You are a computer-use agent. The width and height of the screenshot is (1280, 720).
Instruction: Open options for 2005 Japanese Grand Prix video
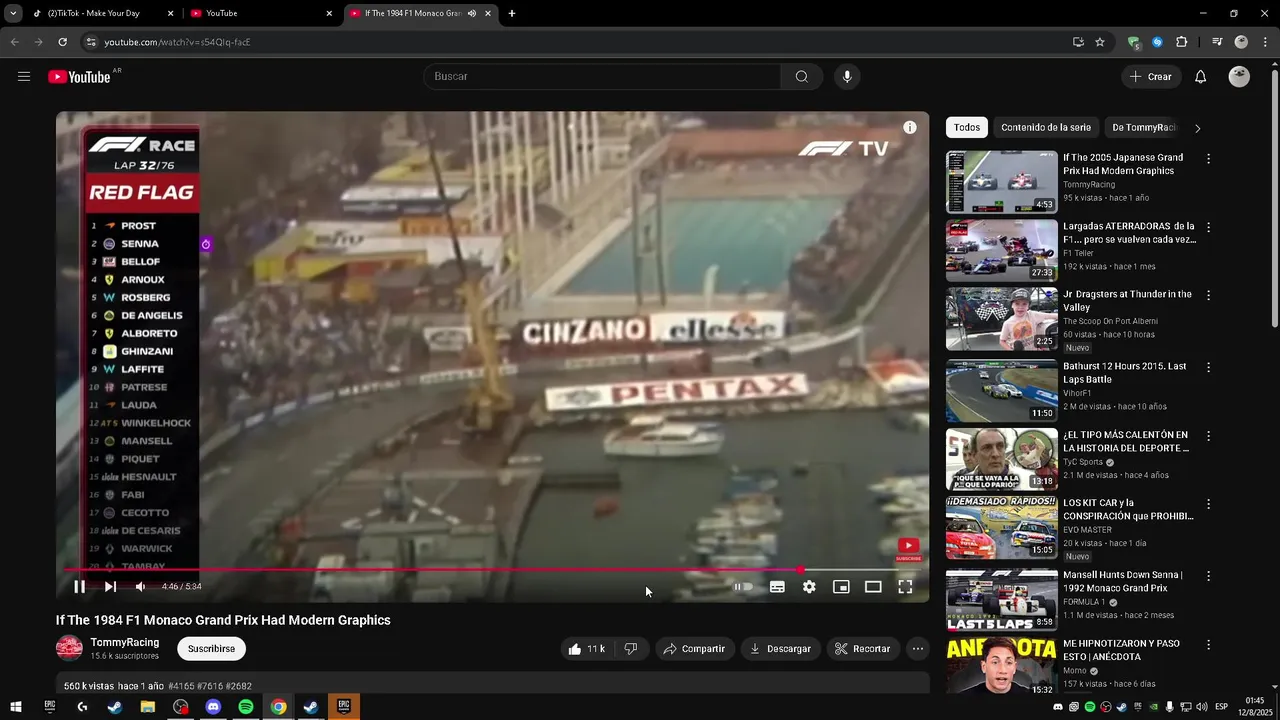pyautogui.click(x=1208, y=159)
